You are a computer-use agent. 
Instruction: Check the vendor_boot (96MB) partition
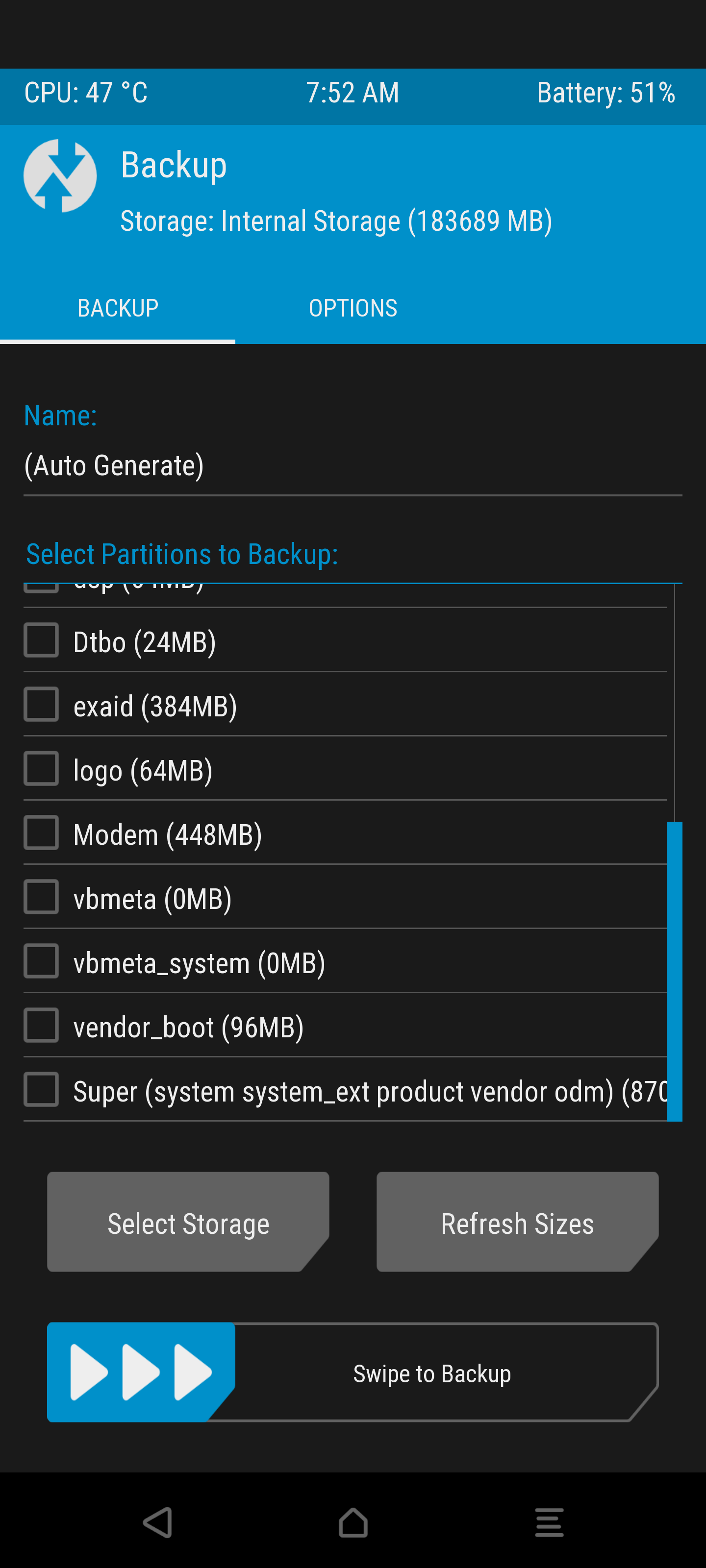[41, 1025]
